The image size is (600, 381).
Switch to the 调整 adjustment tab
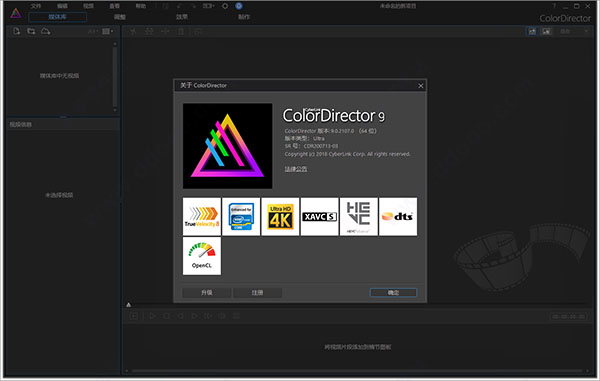pos(120,17)
